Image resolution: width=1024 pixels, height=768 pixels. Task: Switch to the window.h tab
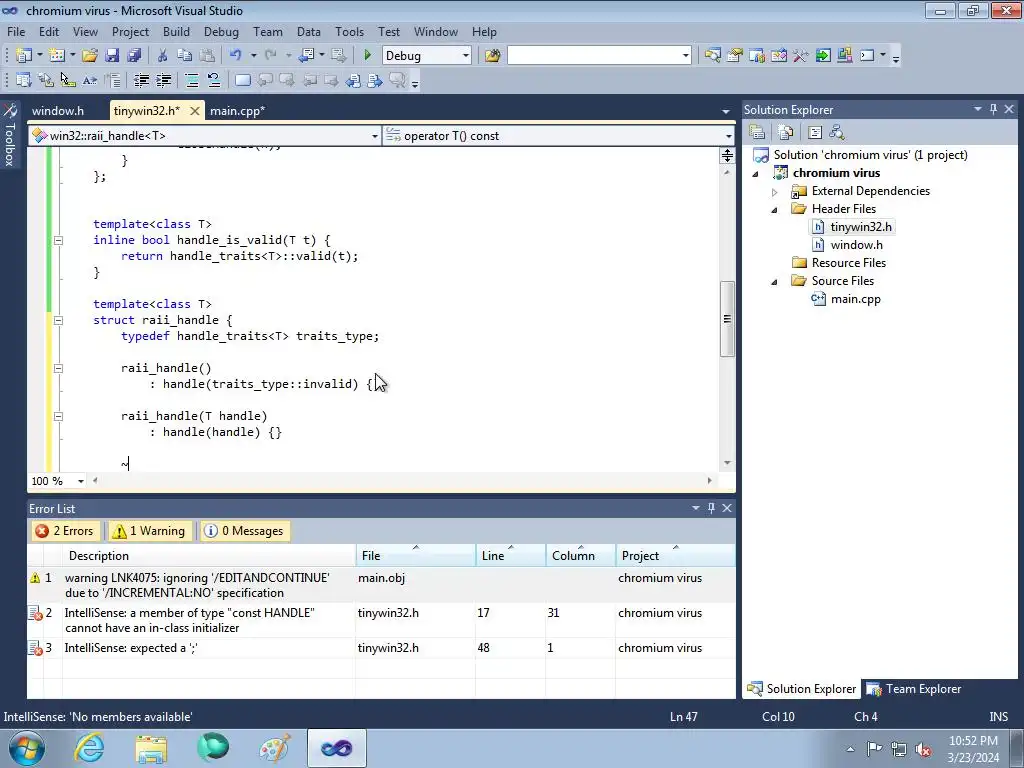click(58, 110)
